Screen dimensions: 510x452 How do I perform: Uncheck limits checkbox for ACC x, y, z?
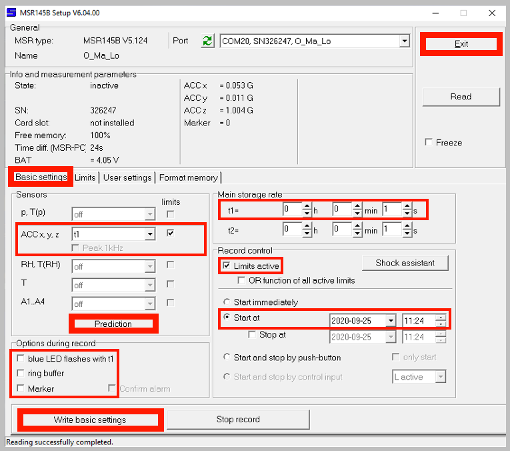click(x=170, y=233)
